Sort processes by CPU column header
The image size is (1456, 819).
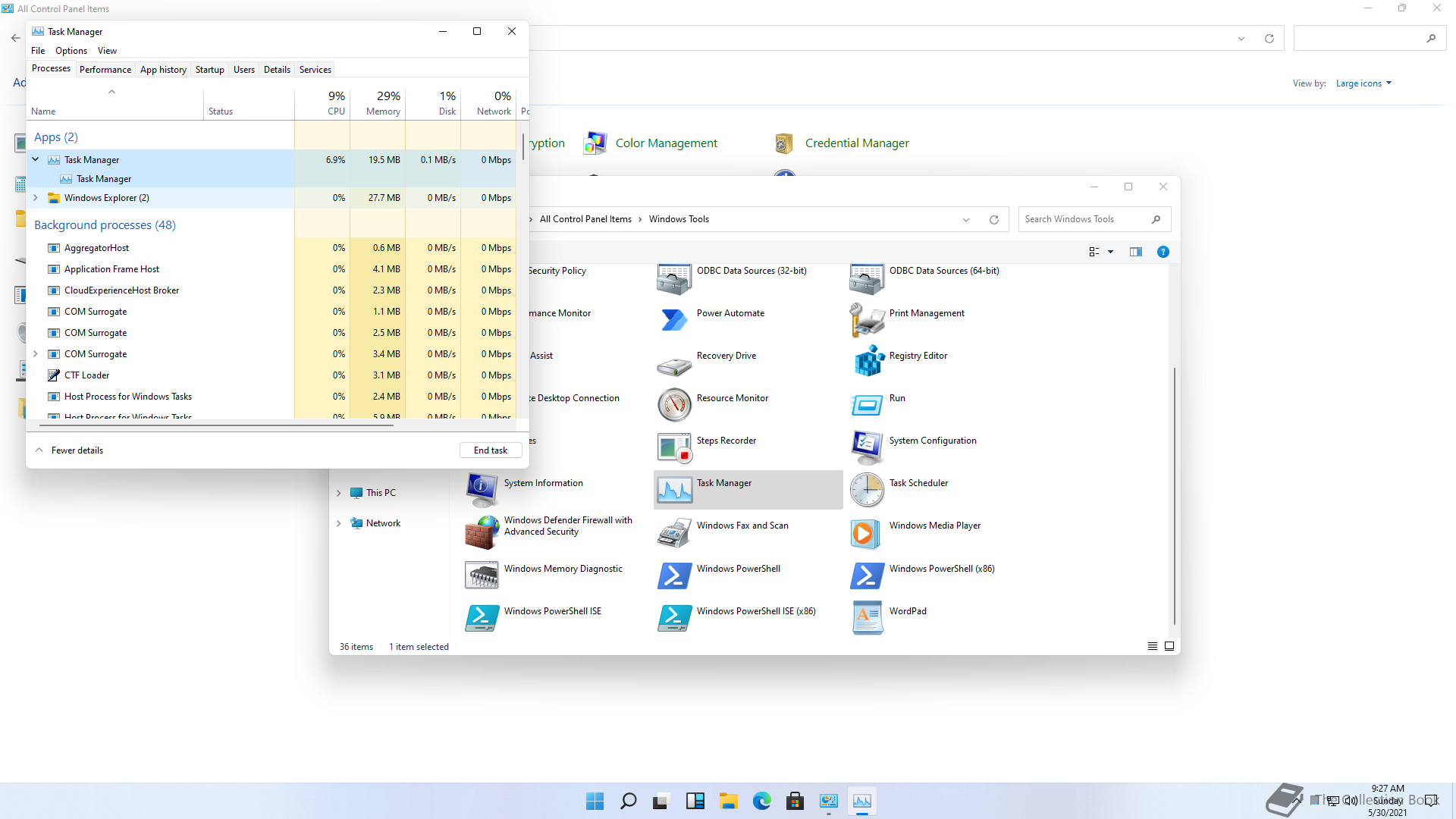pos(322,104)
